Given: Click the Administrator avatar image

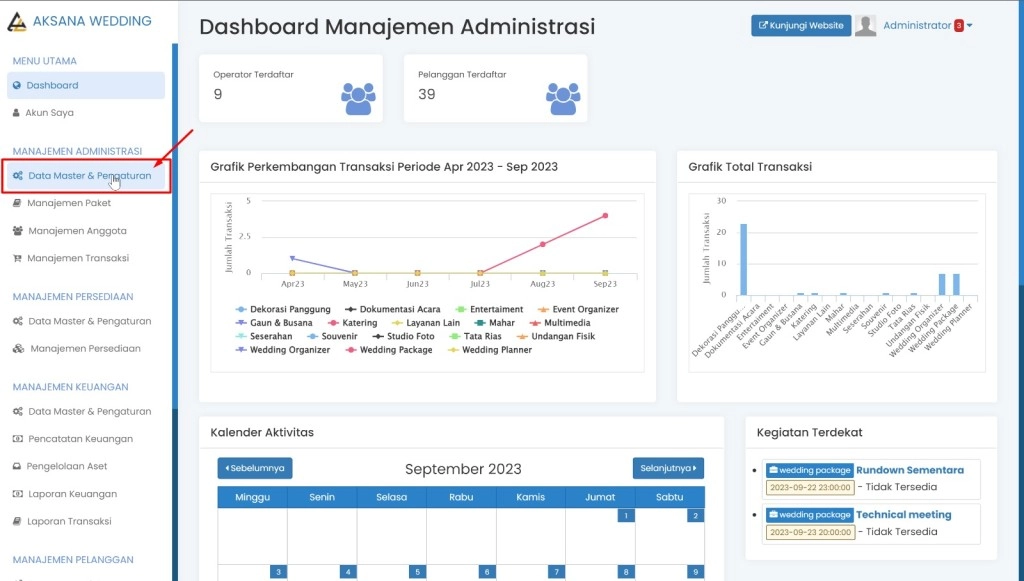Looking at the screenshot, I should click(x=865, y=26).
